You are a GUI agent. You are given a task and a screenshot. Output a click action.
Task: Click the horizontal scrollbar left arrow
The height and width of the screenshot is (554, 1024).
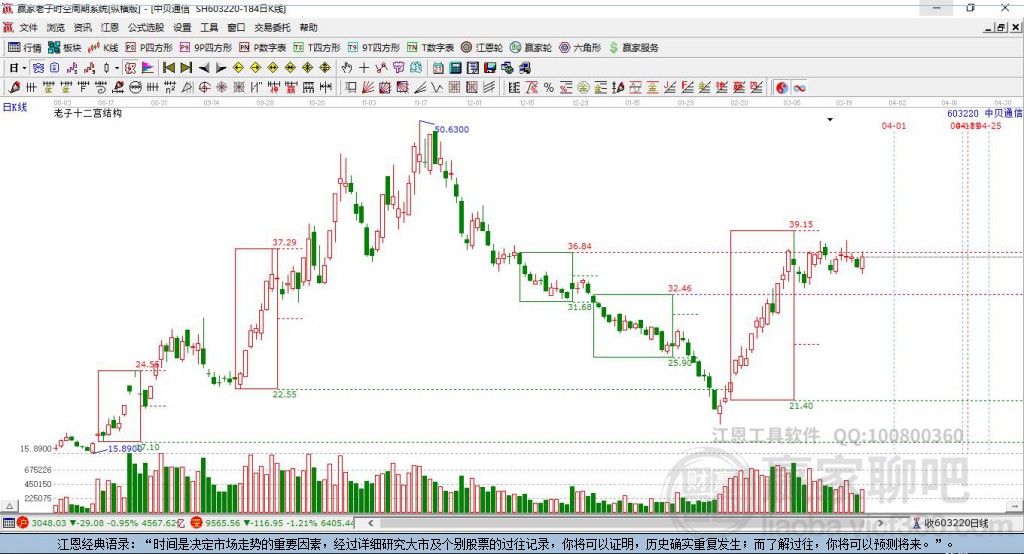371,523
